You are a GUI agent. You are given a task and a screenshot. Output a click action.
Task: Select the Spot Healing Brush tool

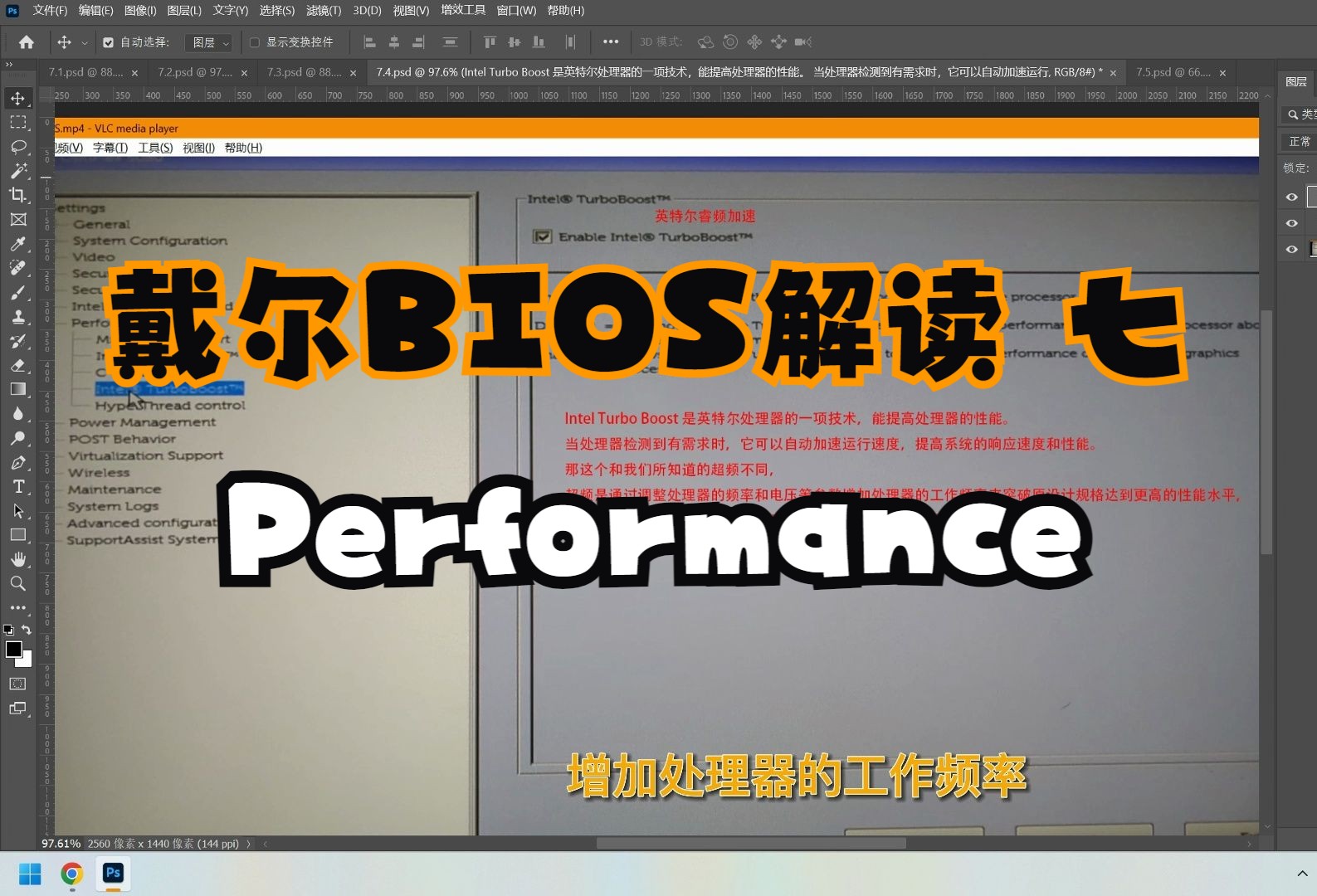pos(17,268)
